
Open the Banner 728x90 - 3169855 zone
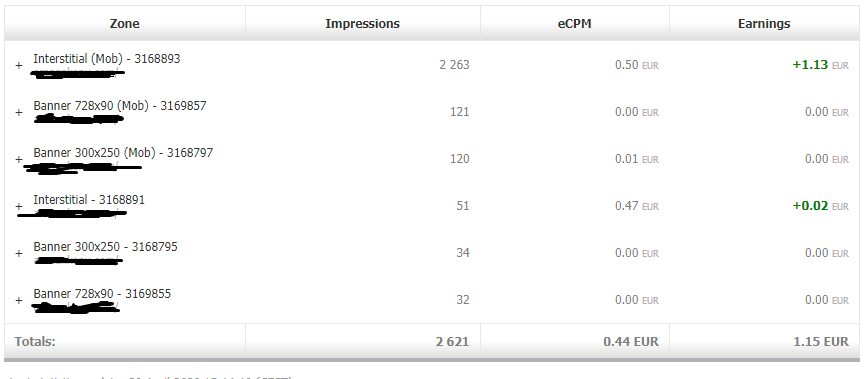[x=102, y=294]
